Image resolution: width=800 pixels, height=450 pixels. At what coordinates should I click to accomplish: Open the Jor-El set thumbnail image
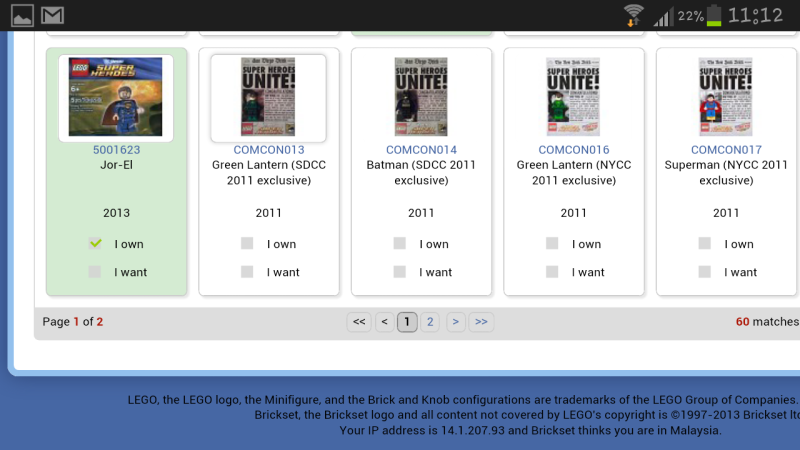115,97
